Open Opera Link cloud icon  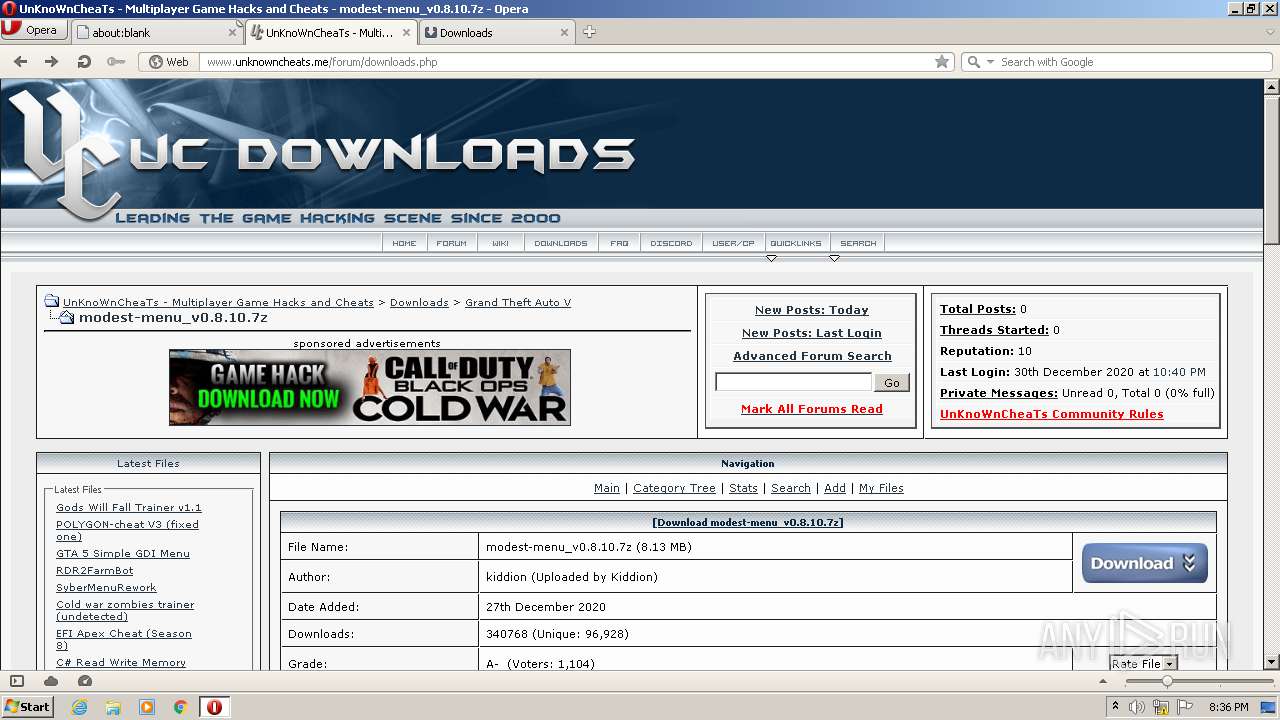pyautogui.click(x=51, y=681)
